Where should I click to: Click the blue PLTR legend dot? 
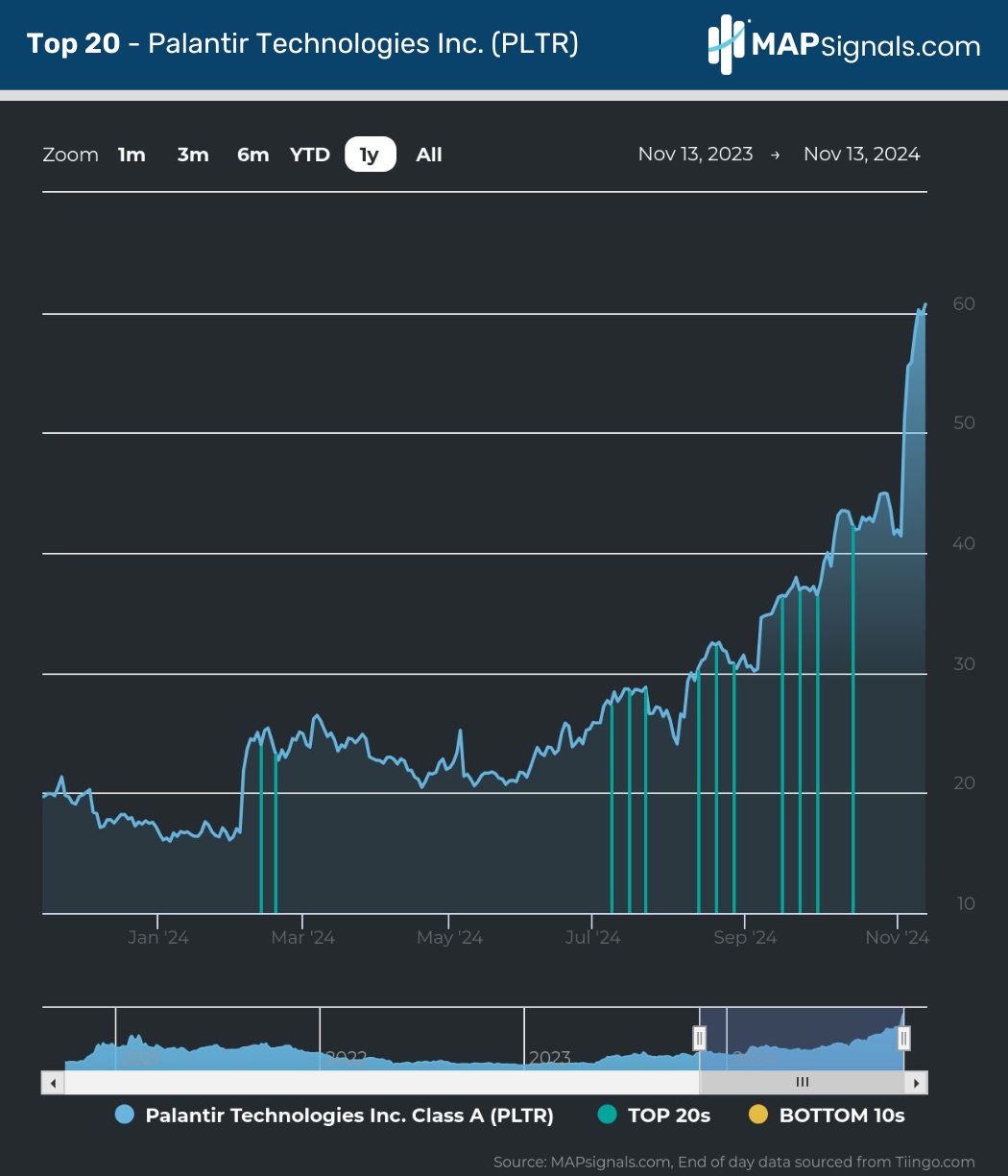pos(124,1116)
